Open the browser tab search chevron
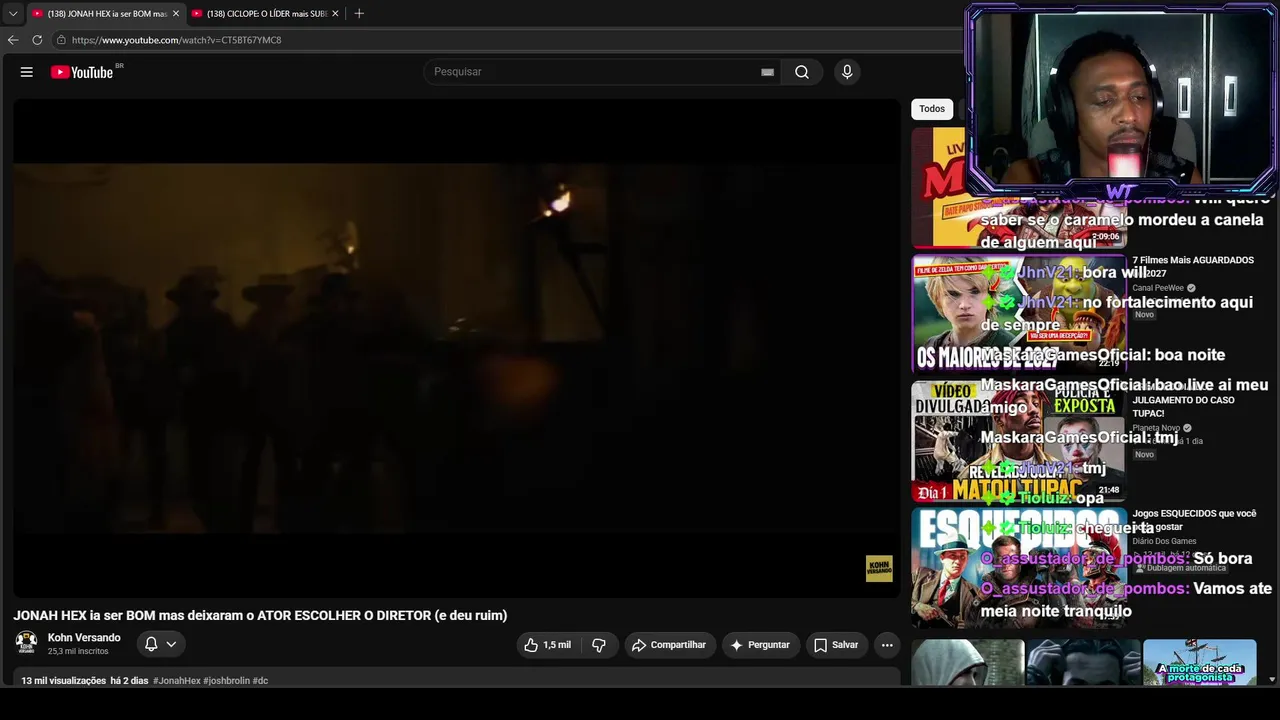 pos(13,14)
